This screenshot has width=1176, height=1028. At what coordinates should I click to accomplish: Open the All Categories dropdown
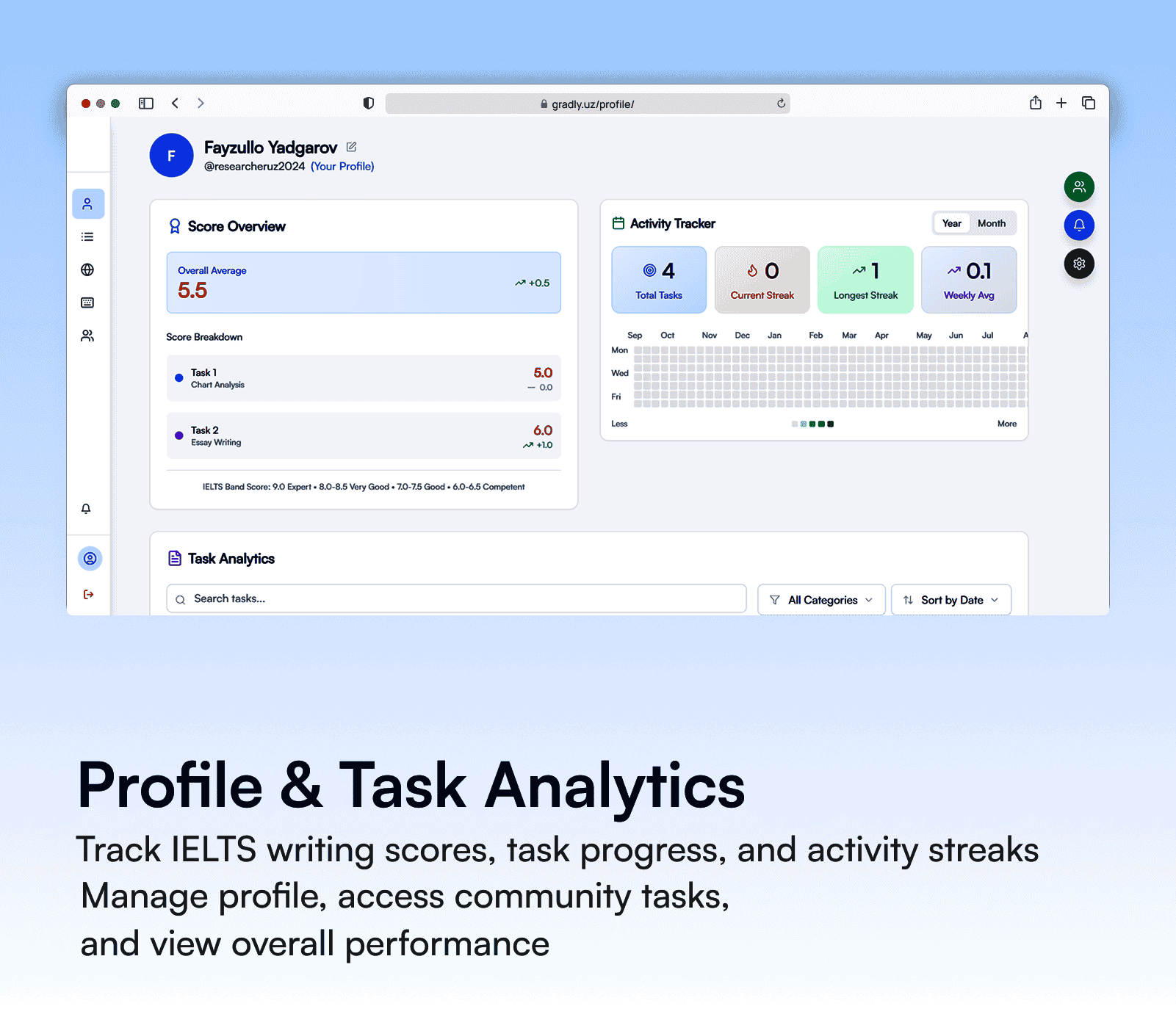tap(820, 599)
